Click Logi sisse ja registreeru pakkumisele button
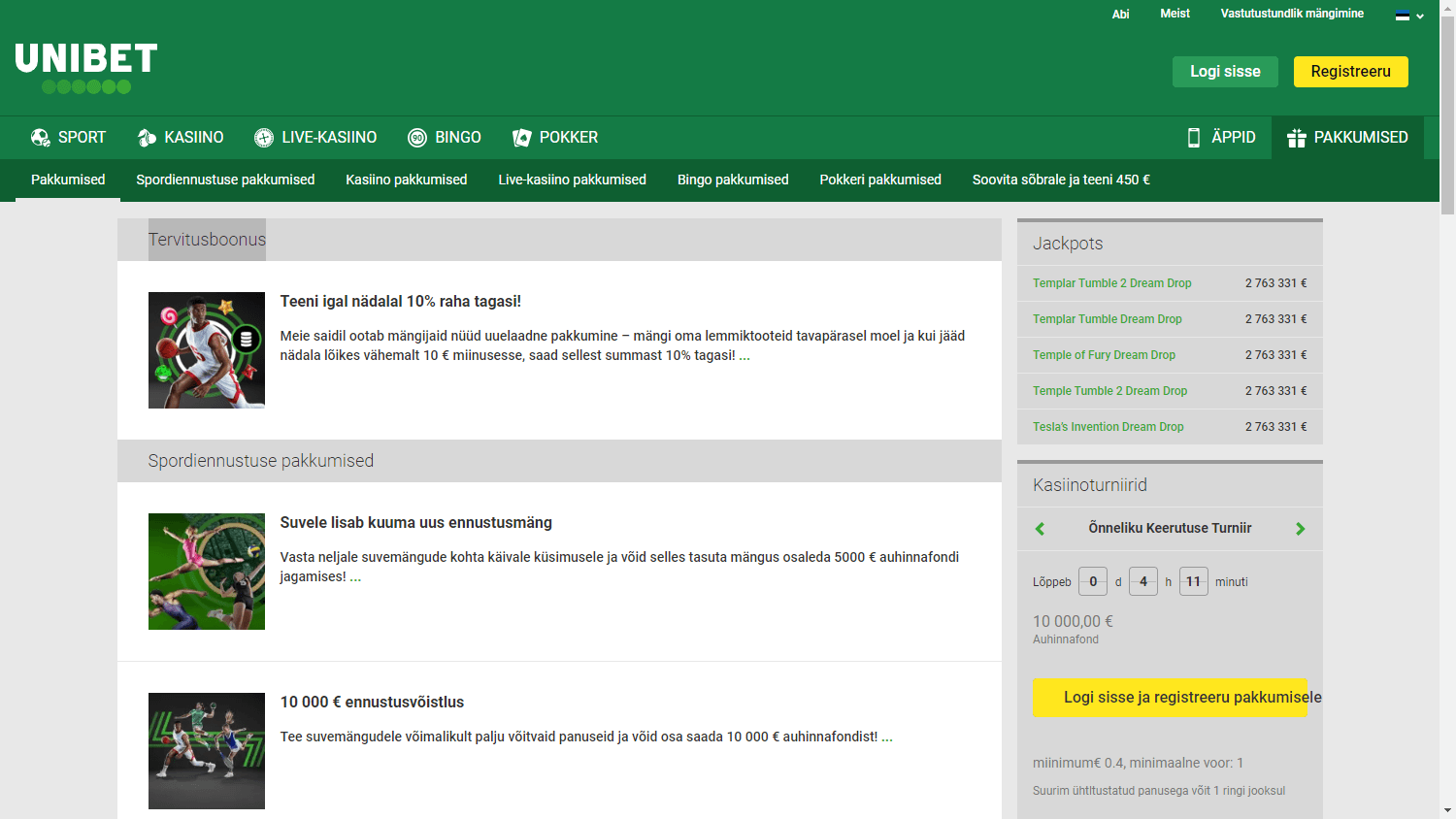The height and width of the screenshot is (819, 1456). (x=1171, y=698)
